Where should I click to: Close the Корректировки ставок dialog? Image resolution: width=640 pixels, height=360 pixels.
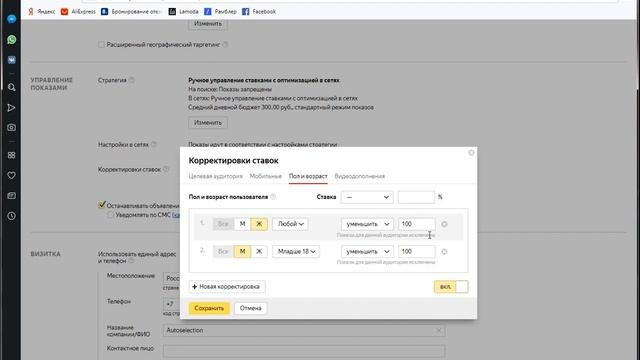(471, 153)
